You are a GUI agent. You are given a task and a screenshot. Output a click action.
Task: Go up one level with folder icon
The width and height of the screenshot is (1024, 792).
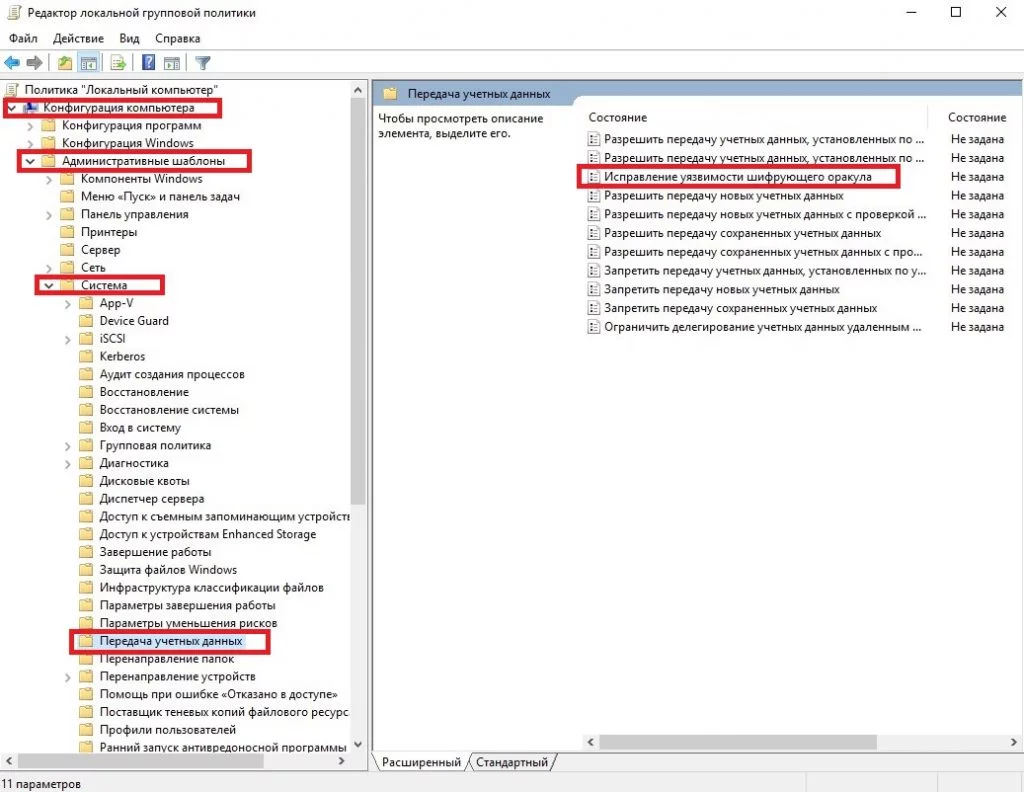(x=65, y=63)
